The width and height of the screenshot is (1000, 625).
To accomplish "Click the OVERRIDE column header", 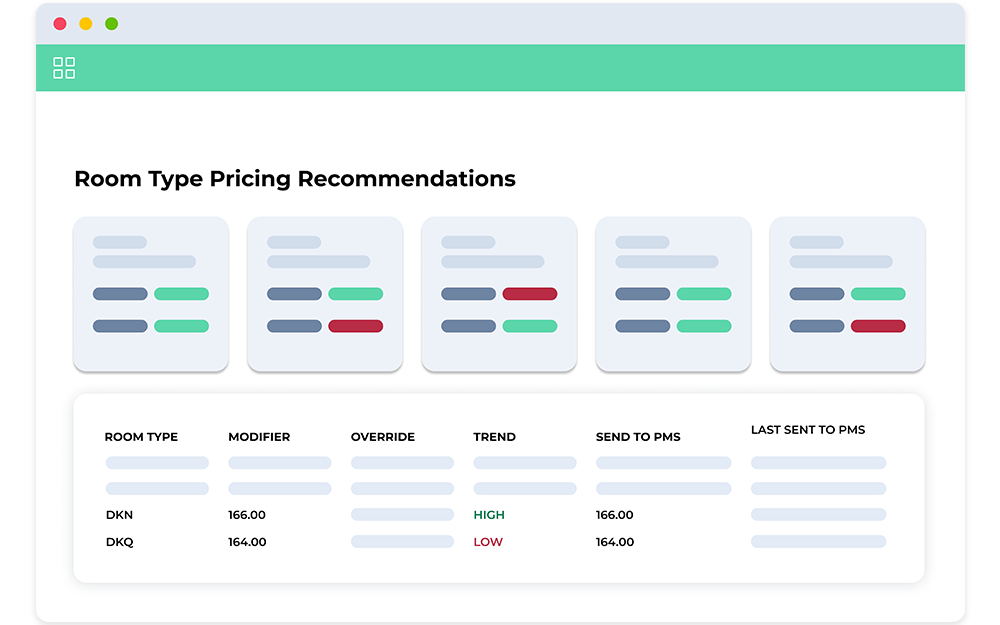I will pos(382,437).
